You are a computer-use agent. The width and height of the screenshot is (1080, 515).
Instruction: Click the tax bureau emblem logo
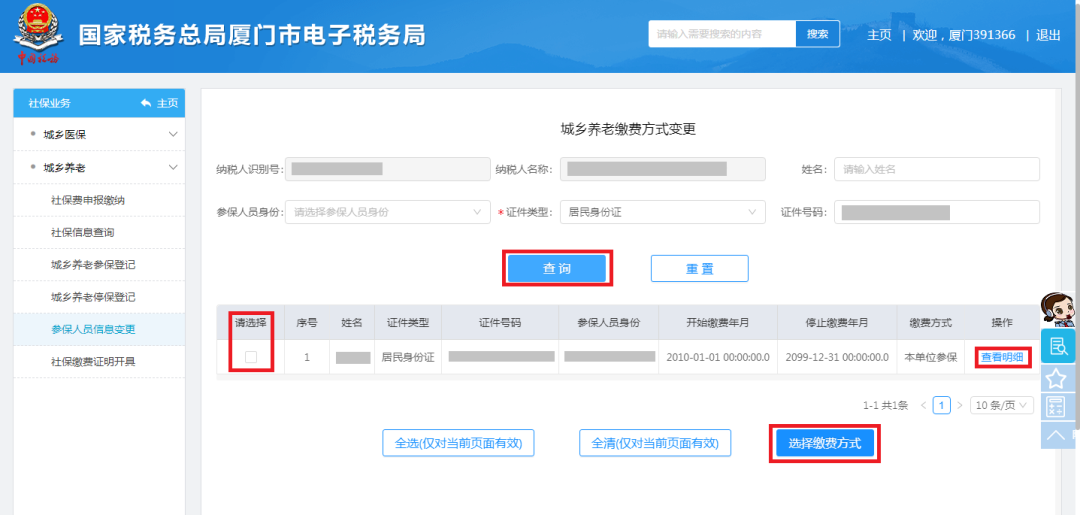[38, 35]
